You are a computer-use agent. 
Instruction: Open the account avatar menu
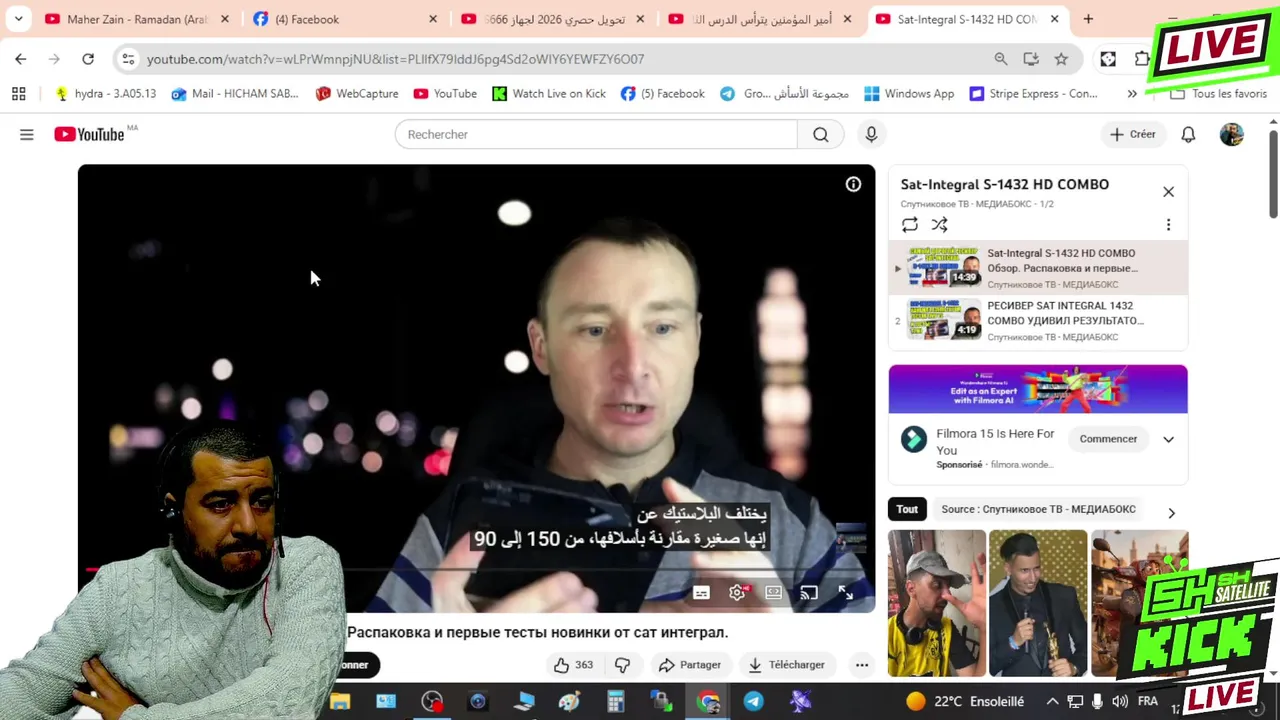1232,134
